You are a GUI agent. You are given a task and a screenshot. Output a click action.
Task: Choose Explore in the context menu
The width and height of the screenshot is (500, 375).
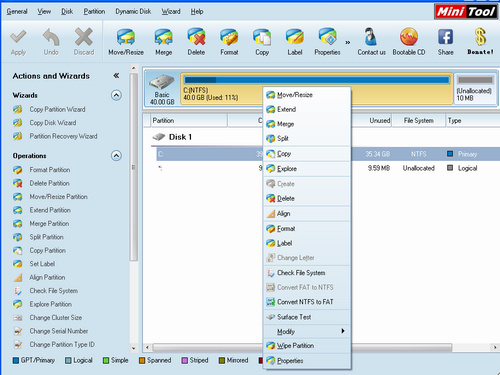pyautogui.click(x=307, y=169)
